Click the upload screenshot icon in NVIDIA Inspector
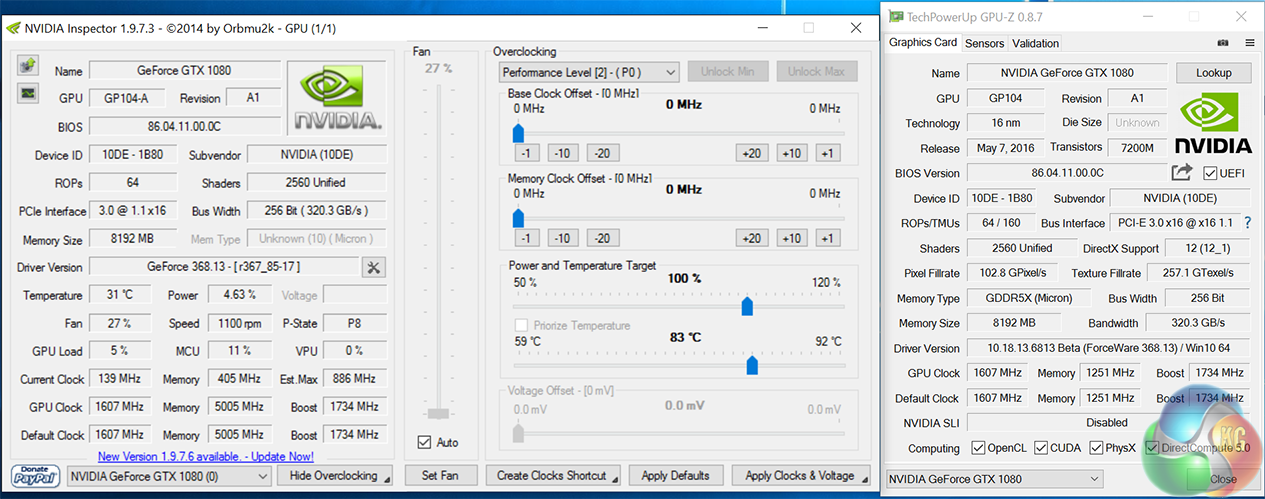 (28, 67)
